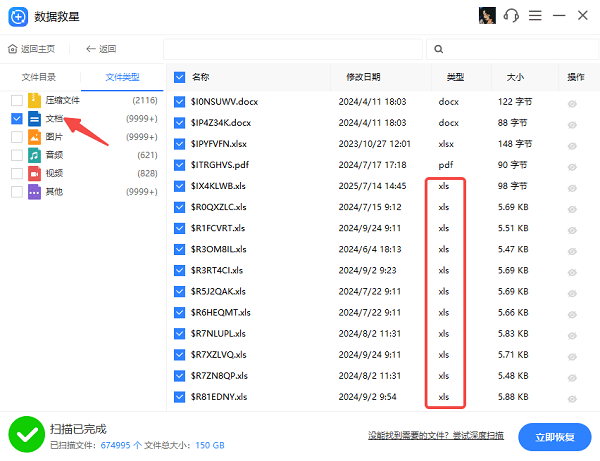Uncheck the $IPYFVFN.xlsx file checkbox
Screen dimensions: 600x461
180,144
